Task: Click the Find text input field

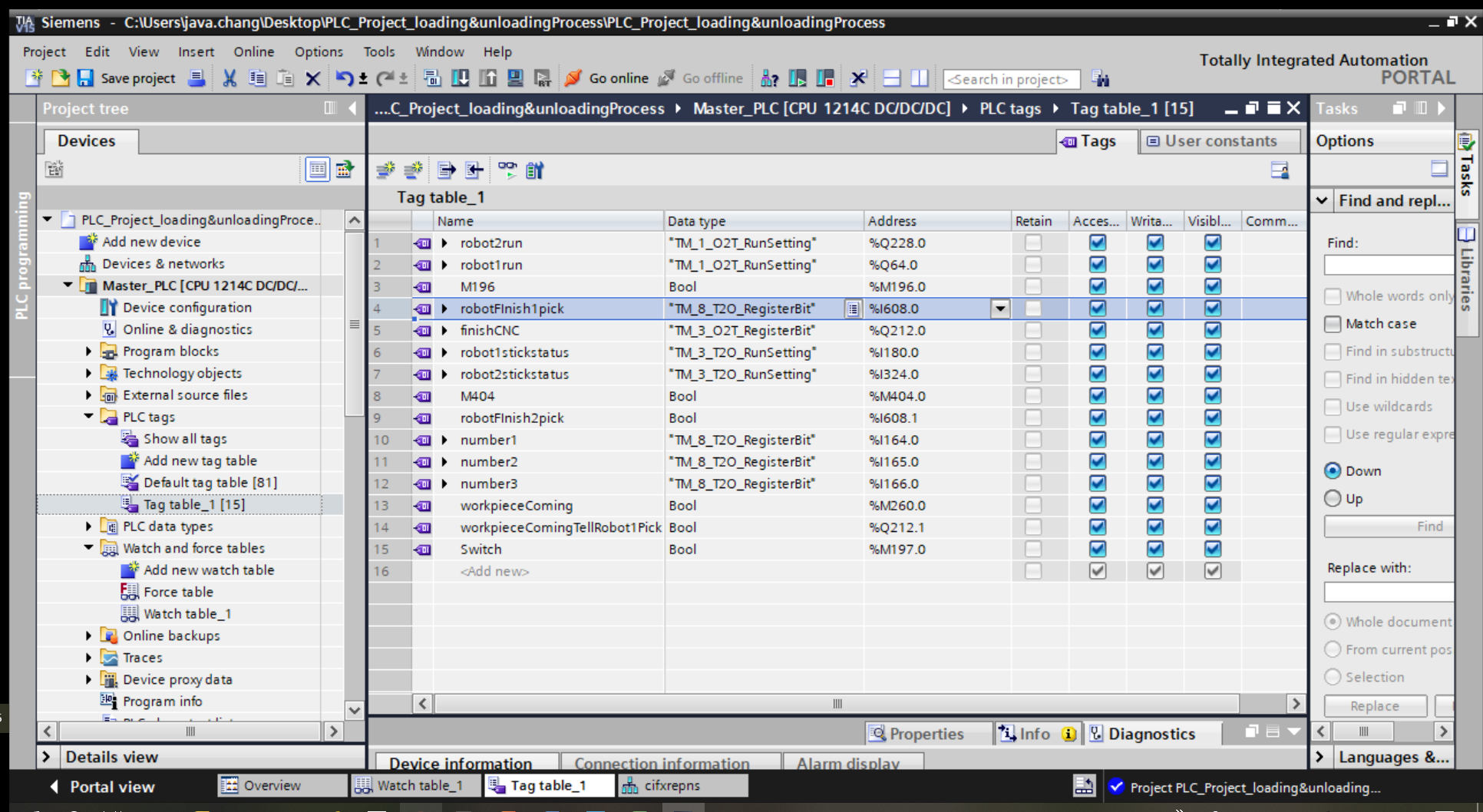Action: pyautogui.click(x=1389, y=266)
